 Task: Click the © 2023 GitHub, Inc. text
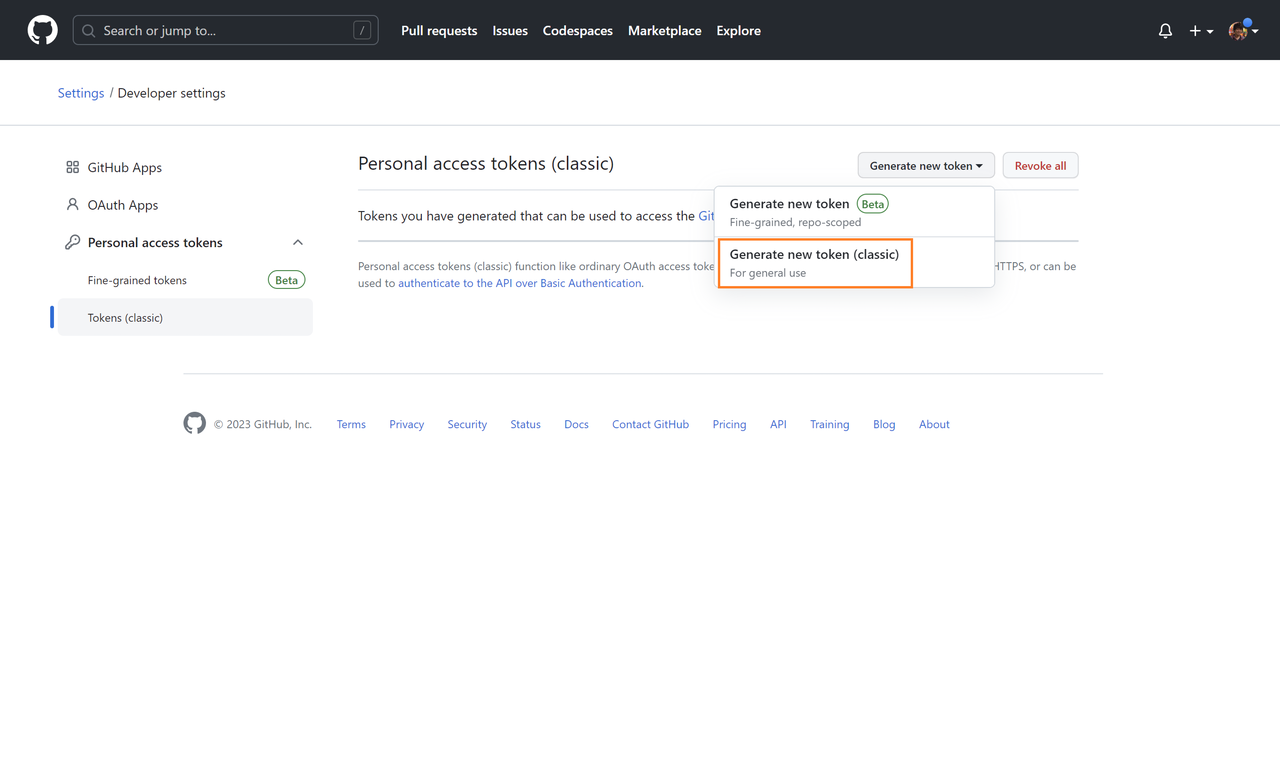(263, 424)
